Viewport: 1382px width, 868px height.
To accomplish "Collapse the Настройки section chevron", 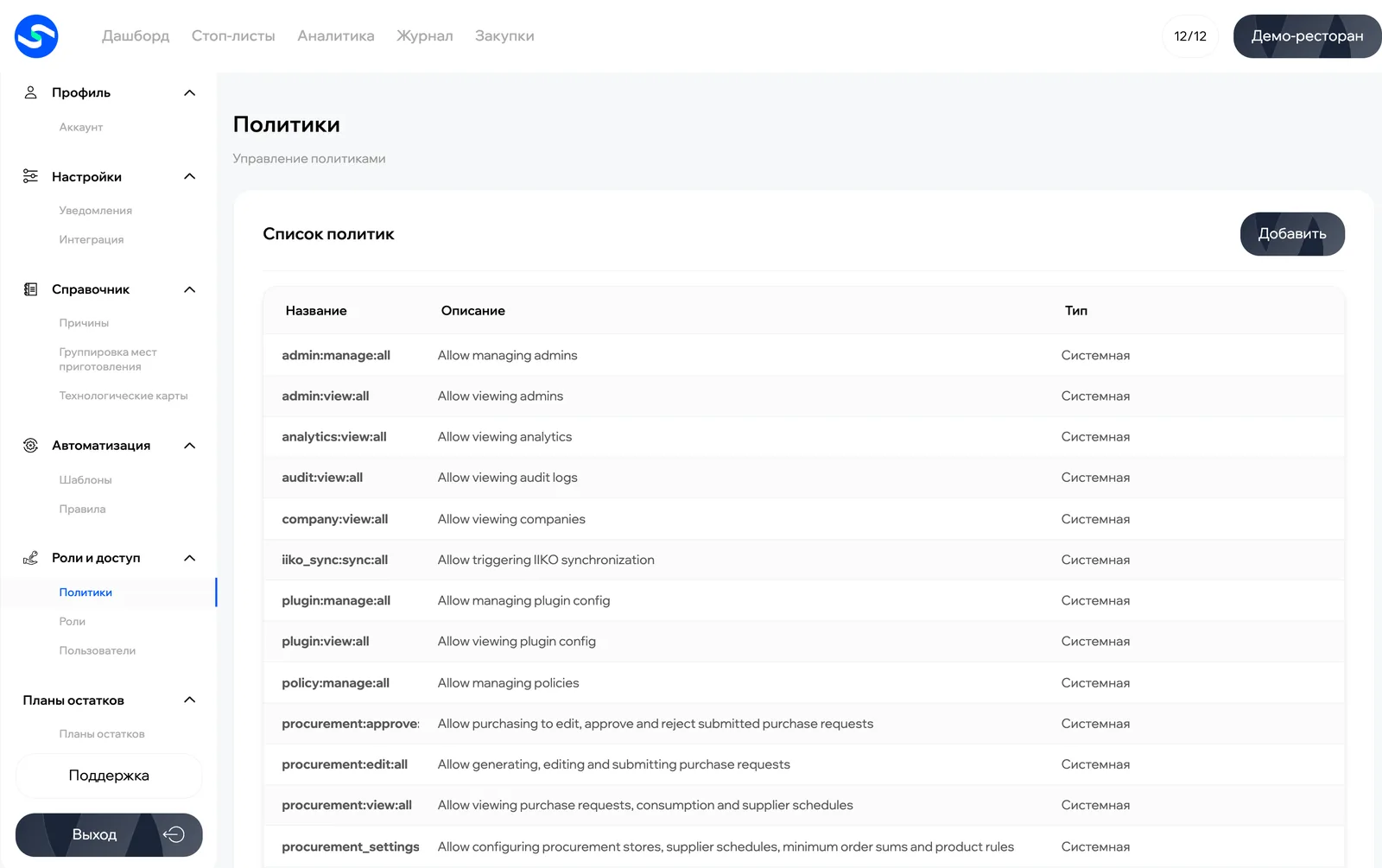I will (190, 176).
